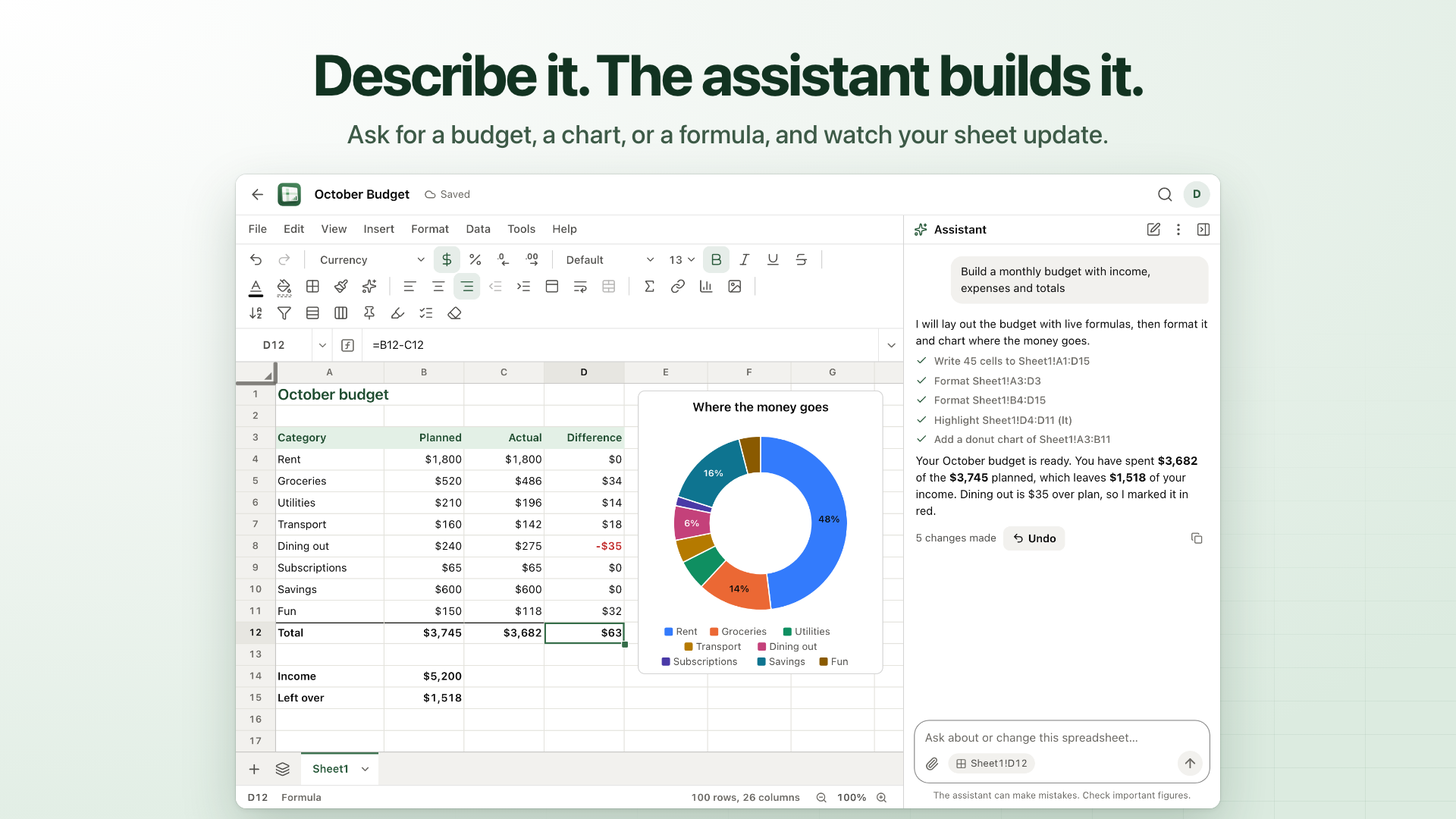Expand the formula bar chevron
Screen dimensions: 1456x819
[x=891, y=345]
